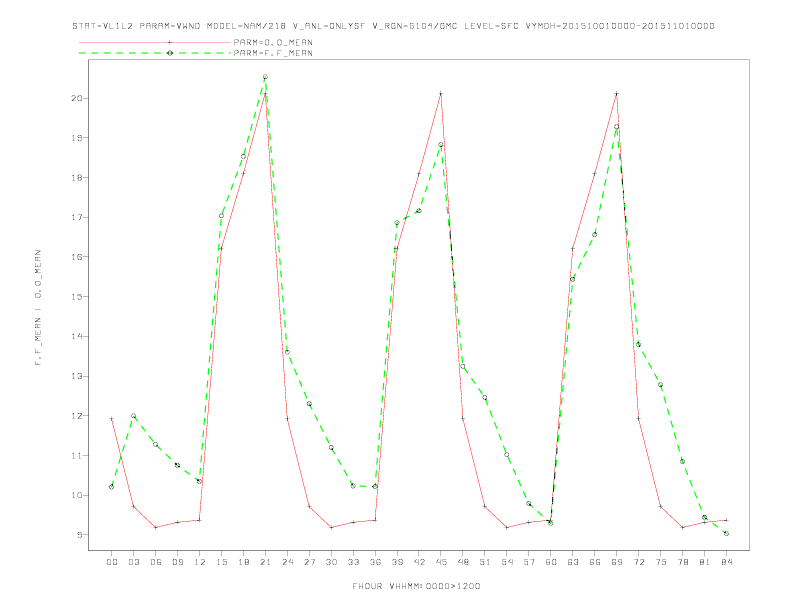Click the FHOUR VHHMM:0000>1200 axis title

416,586
